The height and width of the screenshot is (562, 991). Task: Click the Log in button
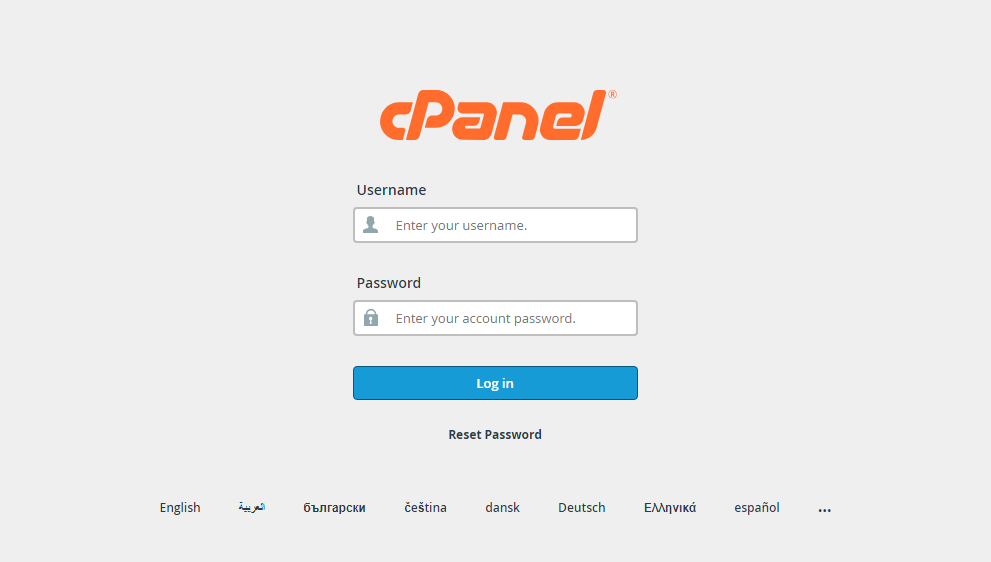tap(496, 383)
